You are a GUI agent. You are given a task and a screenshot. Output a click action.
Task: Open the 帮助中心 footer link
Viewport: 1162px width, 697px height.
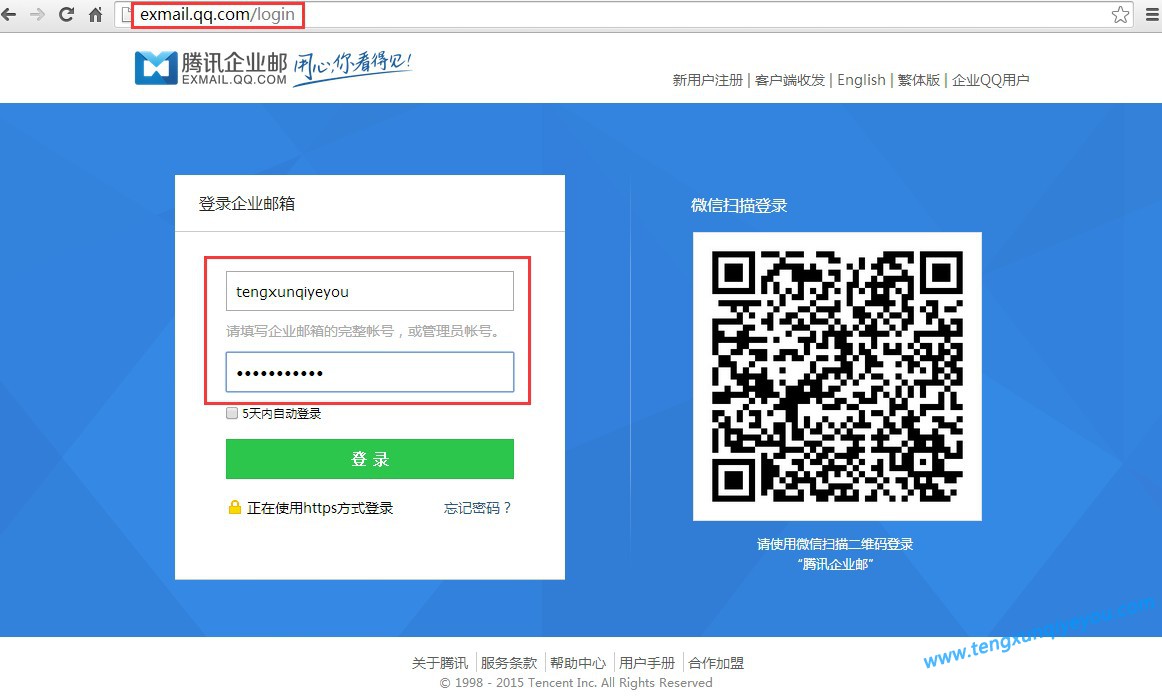coord(578,663)
